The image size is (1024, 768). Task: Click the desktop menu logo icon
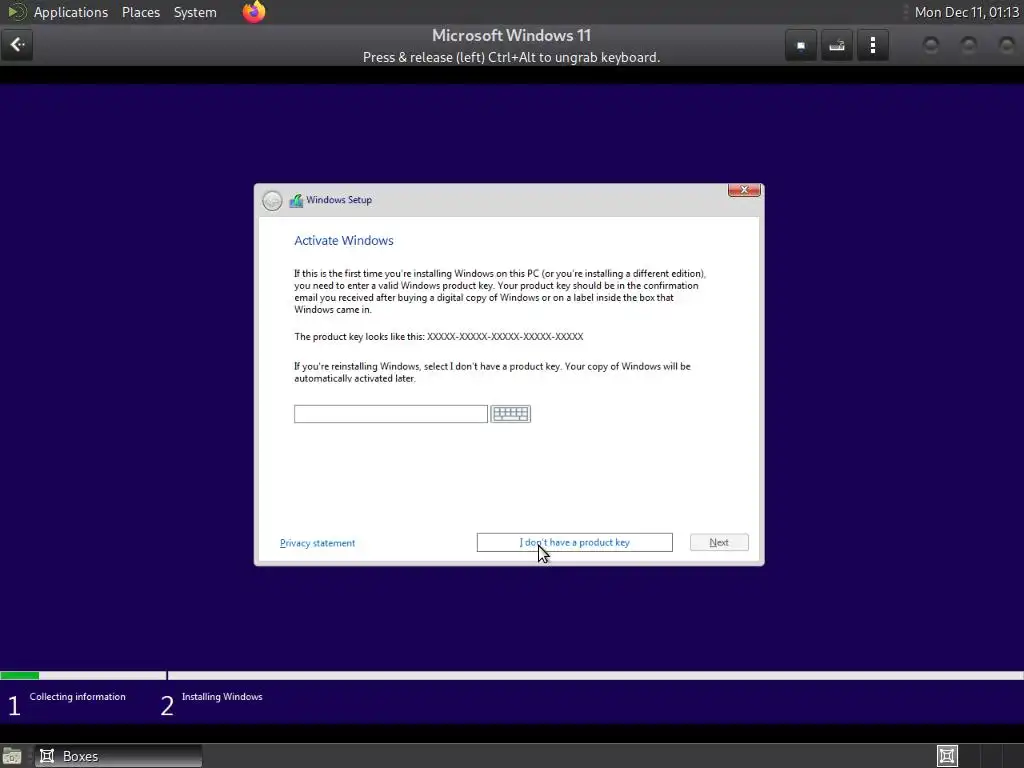pos(16,12)
